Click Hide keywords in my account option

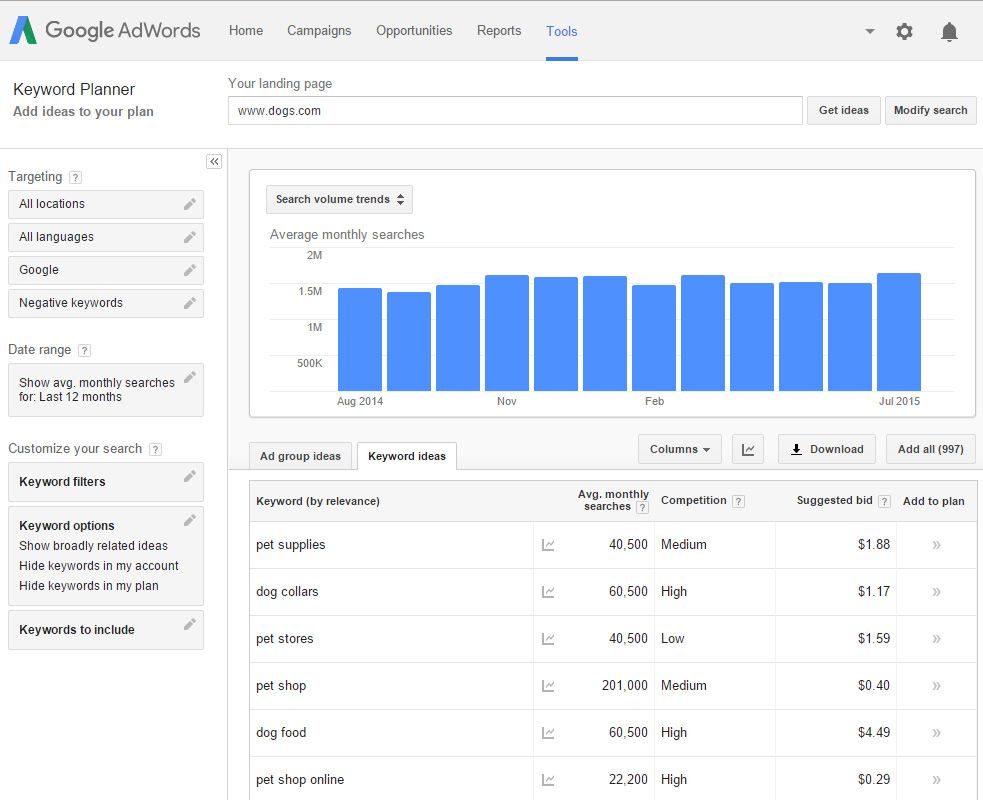[x=98, y=566]
